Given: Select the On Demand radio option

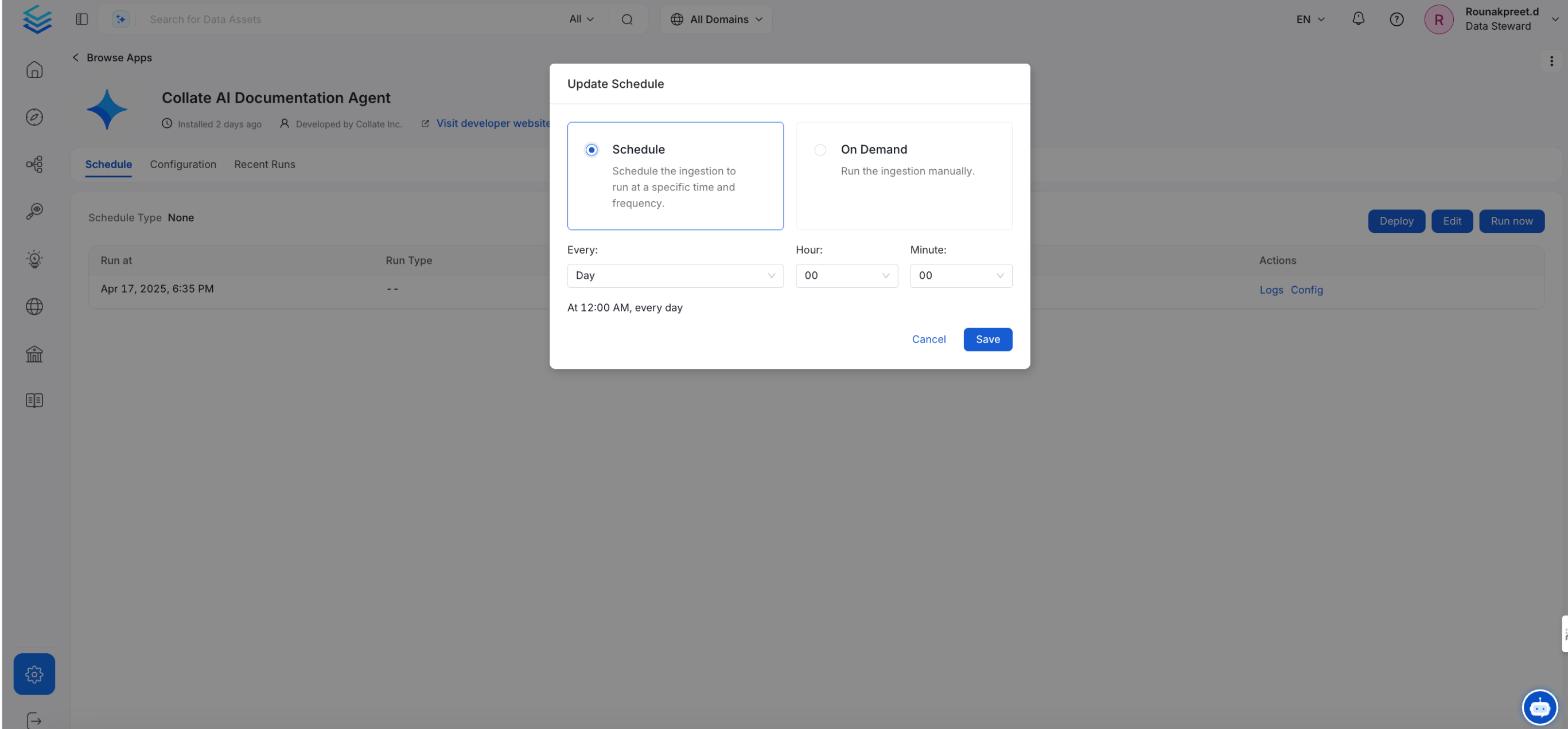Looking at the screenshot, I should (x=820, y=150).
